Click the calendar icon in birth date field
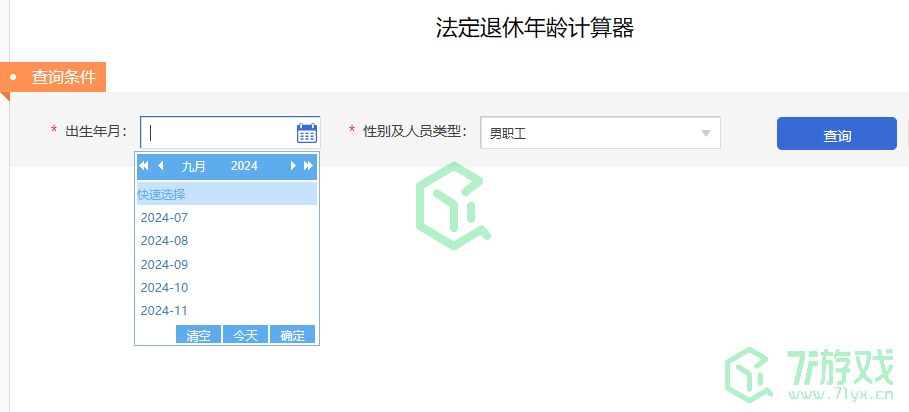This screenshot has height=412, width=909. (x=307, y=133)
